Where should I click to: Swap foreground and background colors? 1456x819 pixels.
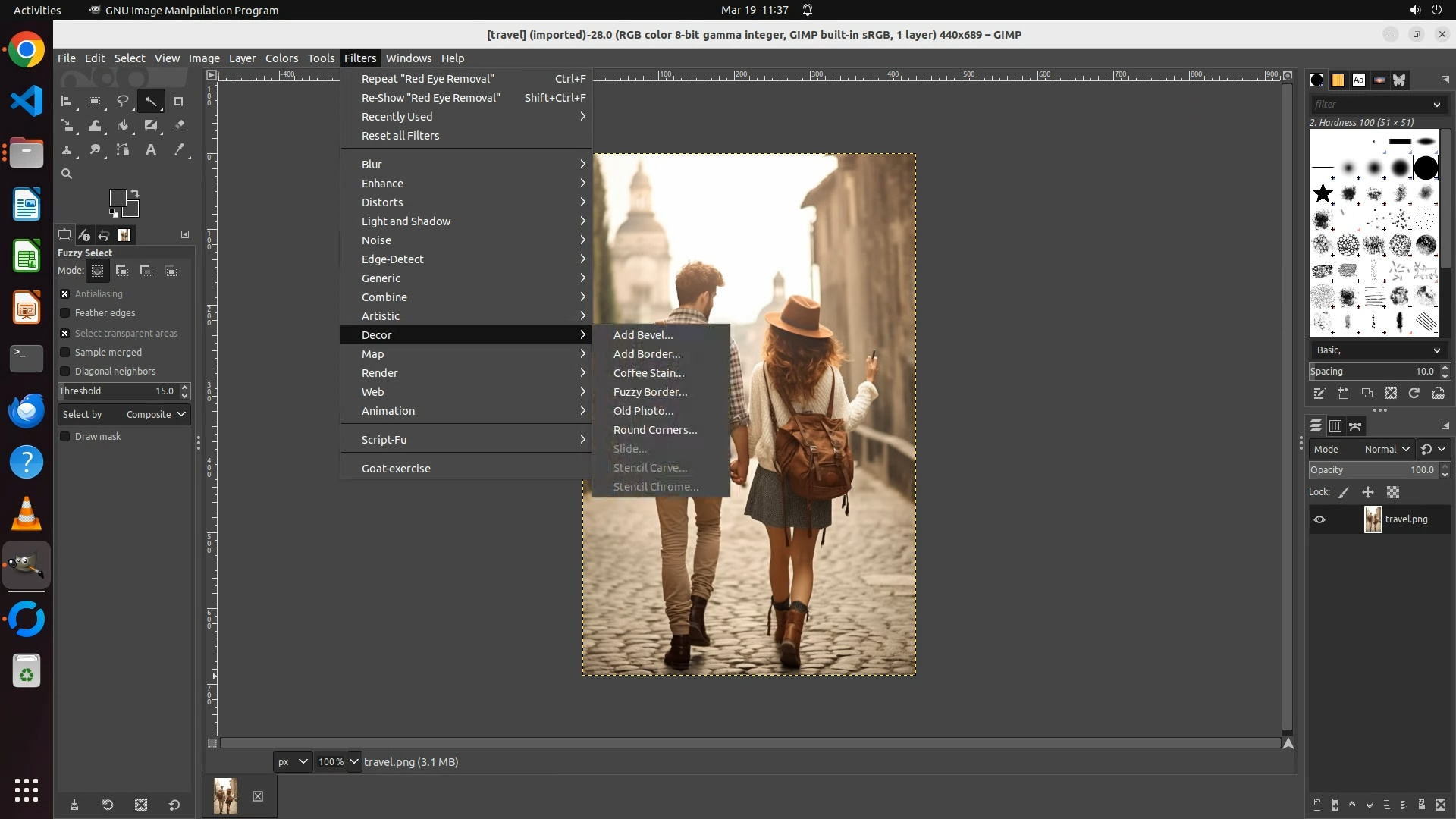pos(135,193)
